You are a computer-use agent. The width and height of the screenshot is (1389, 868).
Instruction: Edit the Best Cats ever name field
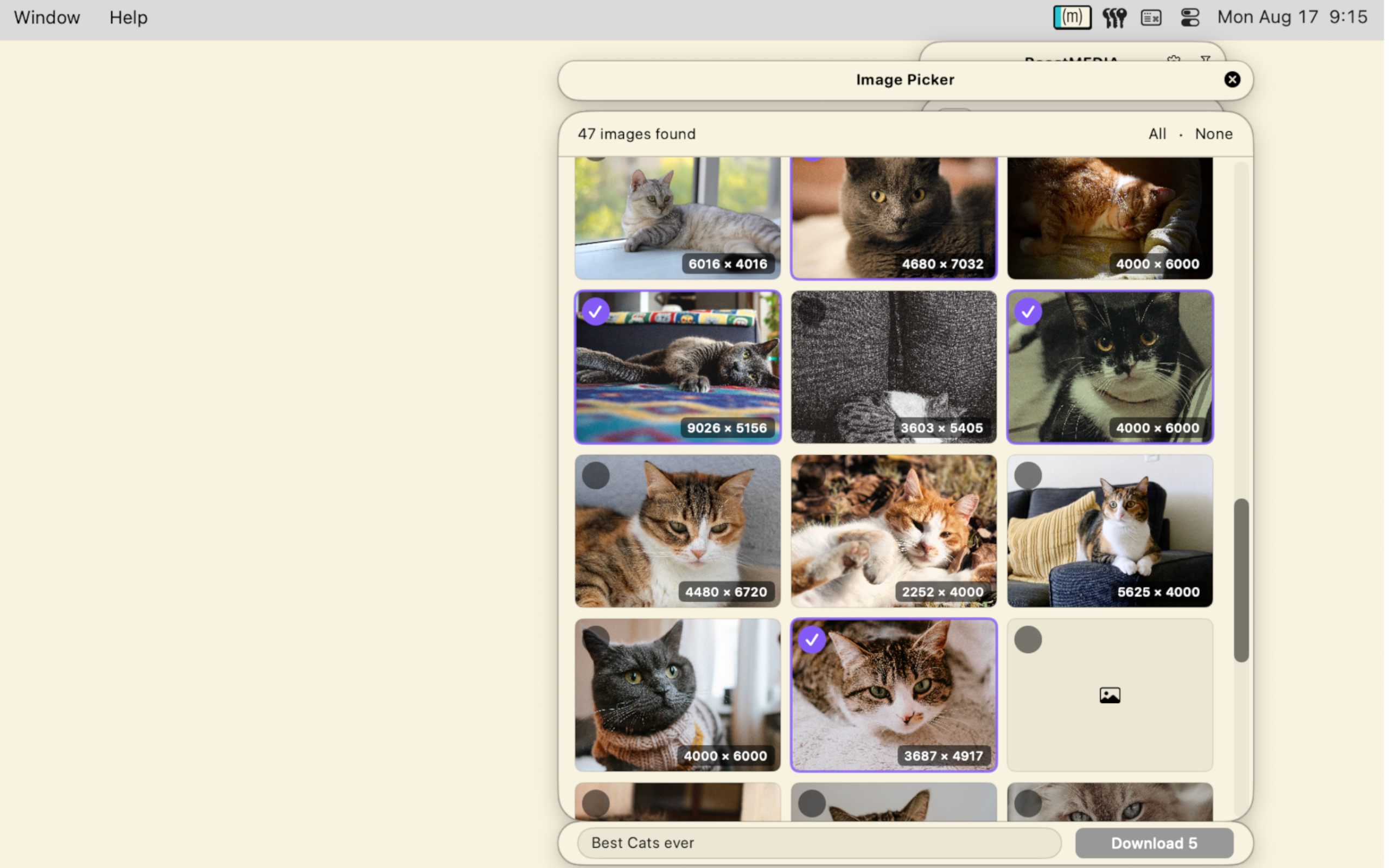pyautogui.click(x=819, y=843)
